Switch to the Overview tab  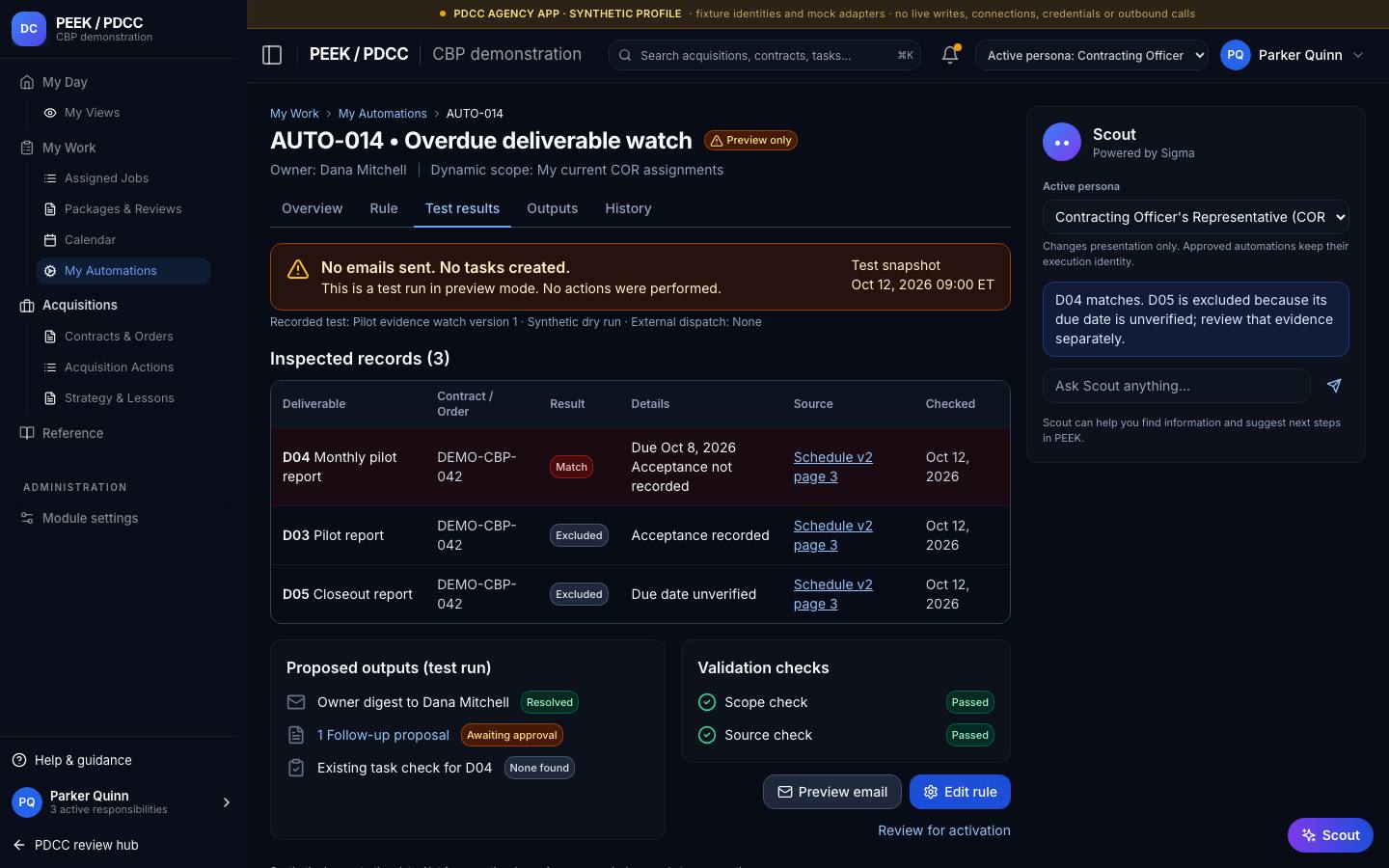[312, 208]
